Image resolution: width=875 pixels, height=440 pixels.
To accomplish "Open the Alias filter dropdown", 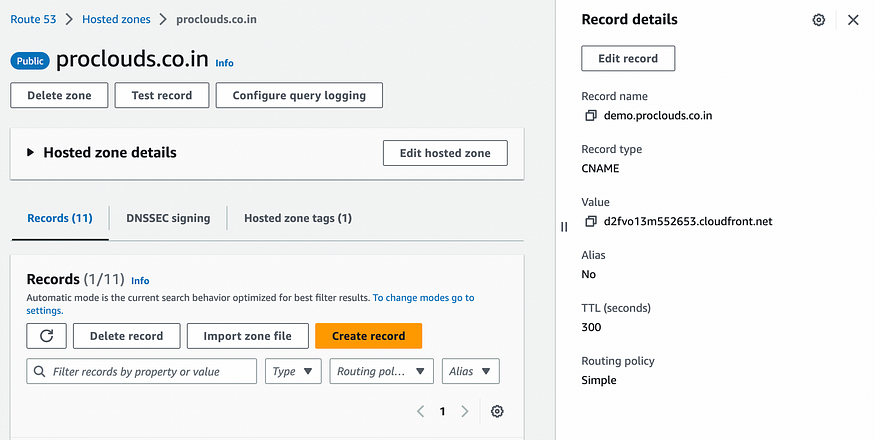I will pyautogui.click(x=470, y=371).
